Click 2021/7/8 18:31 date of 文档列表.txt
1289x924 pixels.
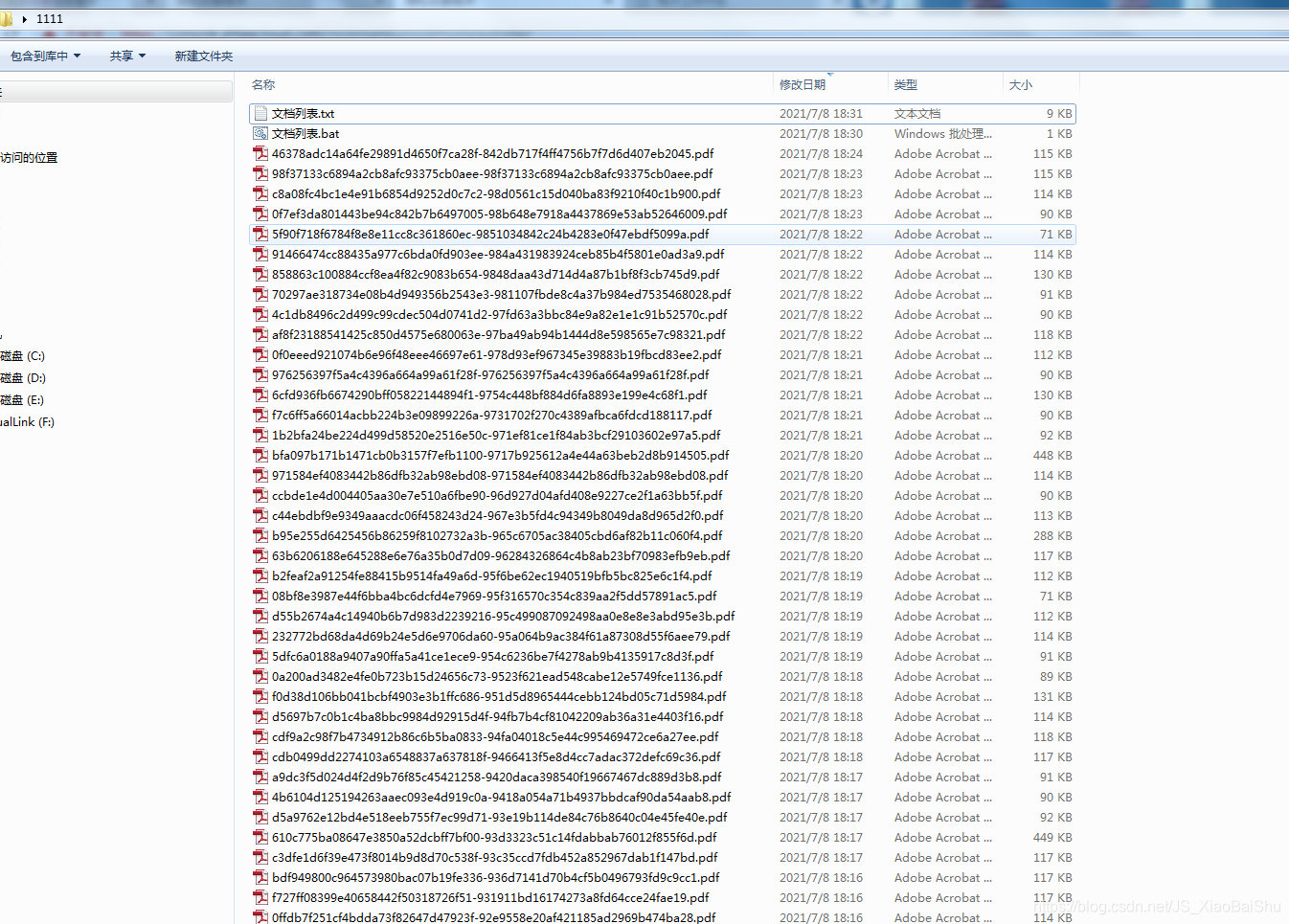(x=821, y=113)
